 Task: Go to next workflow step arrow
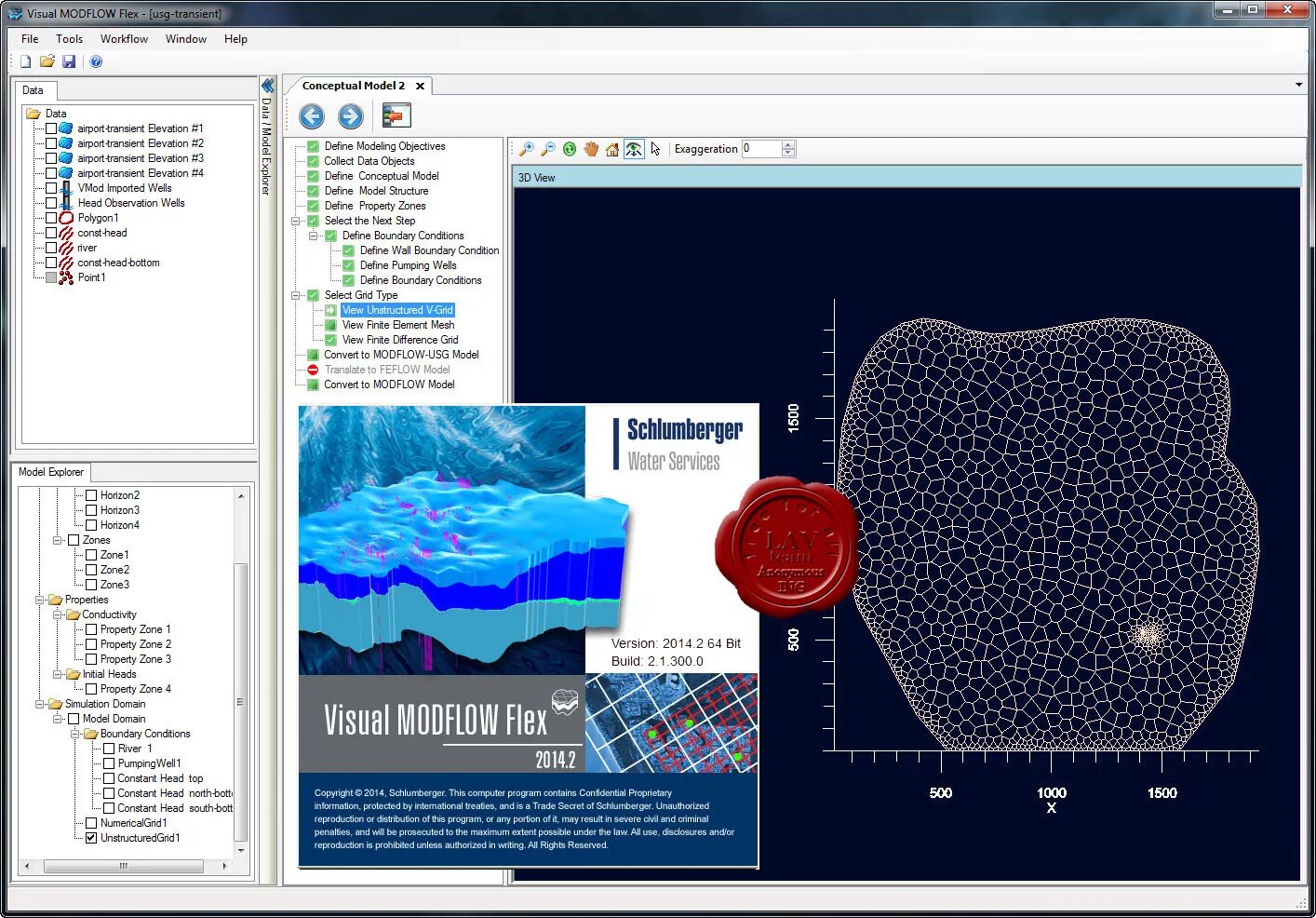coord(350,115)
